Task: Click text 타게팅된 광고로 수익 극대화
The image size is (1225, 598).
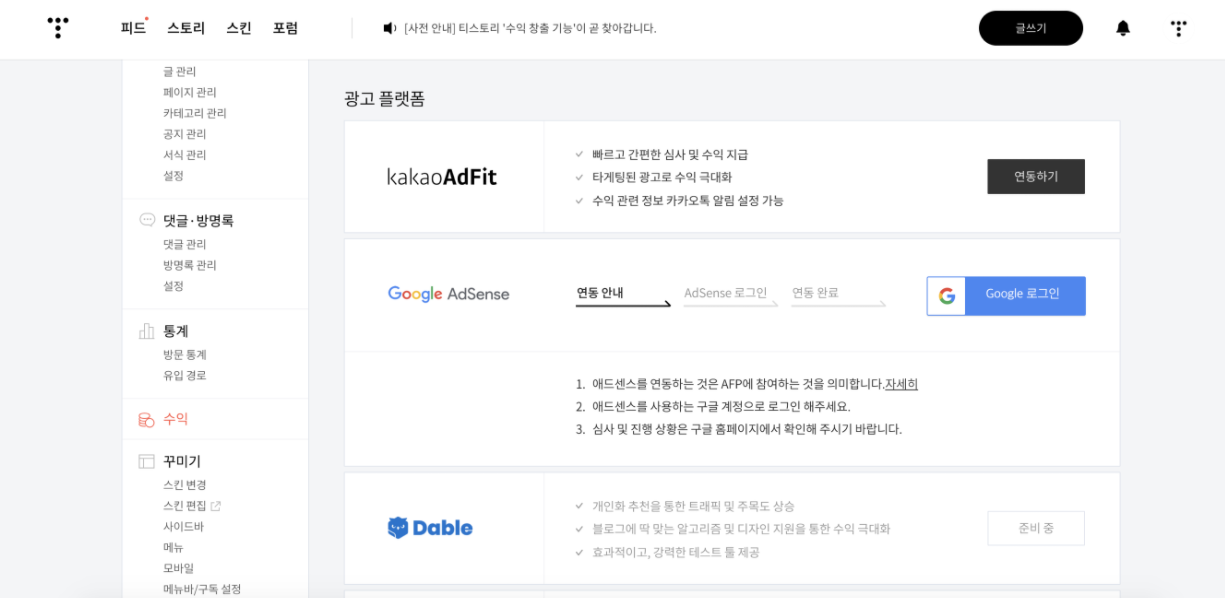Action: (x=662, y=177)
